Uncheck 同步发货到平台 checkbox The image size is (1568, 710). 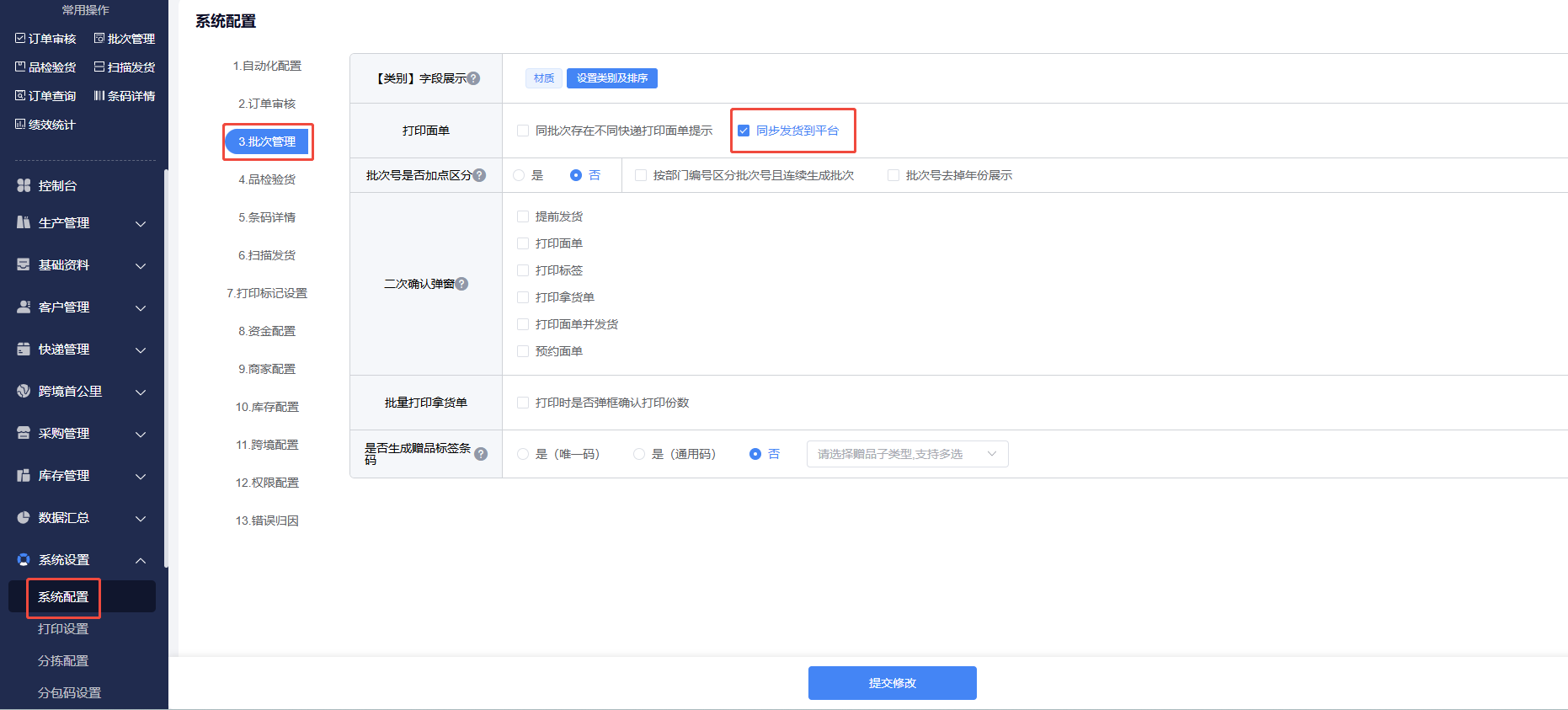744,131
